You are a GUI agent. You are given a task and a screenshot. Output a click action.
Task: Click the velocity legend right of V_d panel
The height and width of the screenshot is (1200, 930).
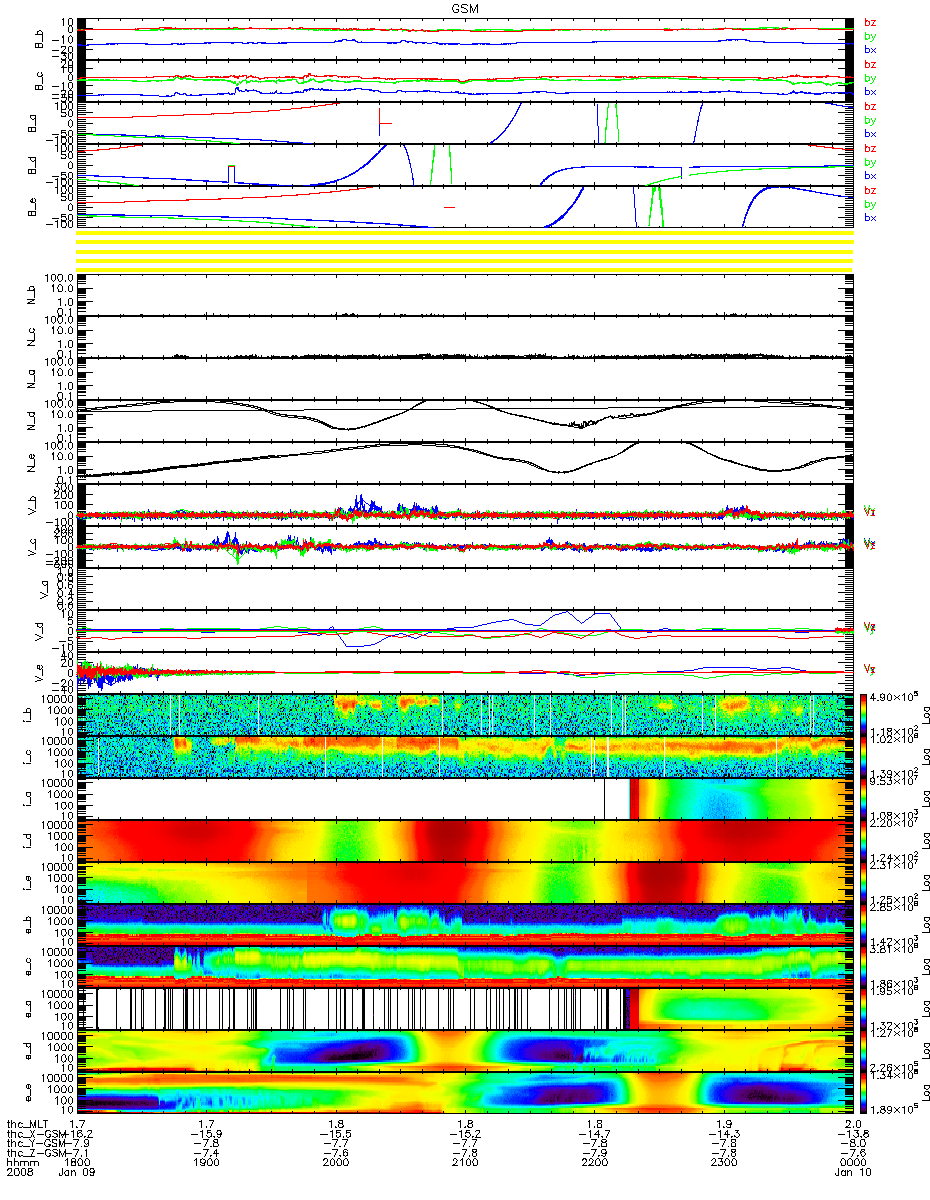pyautogui.click(x=868, y=627)
